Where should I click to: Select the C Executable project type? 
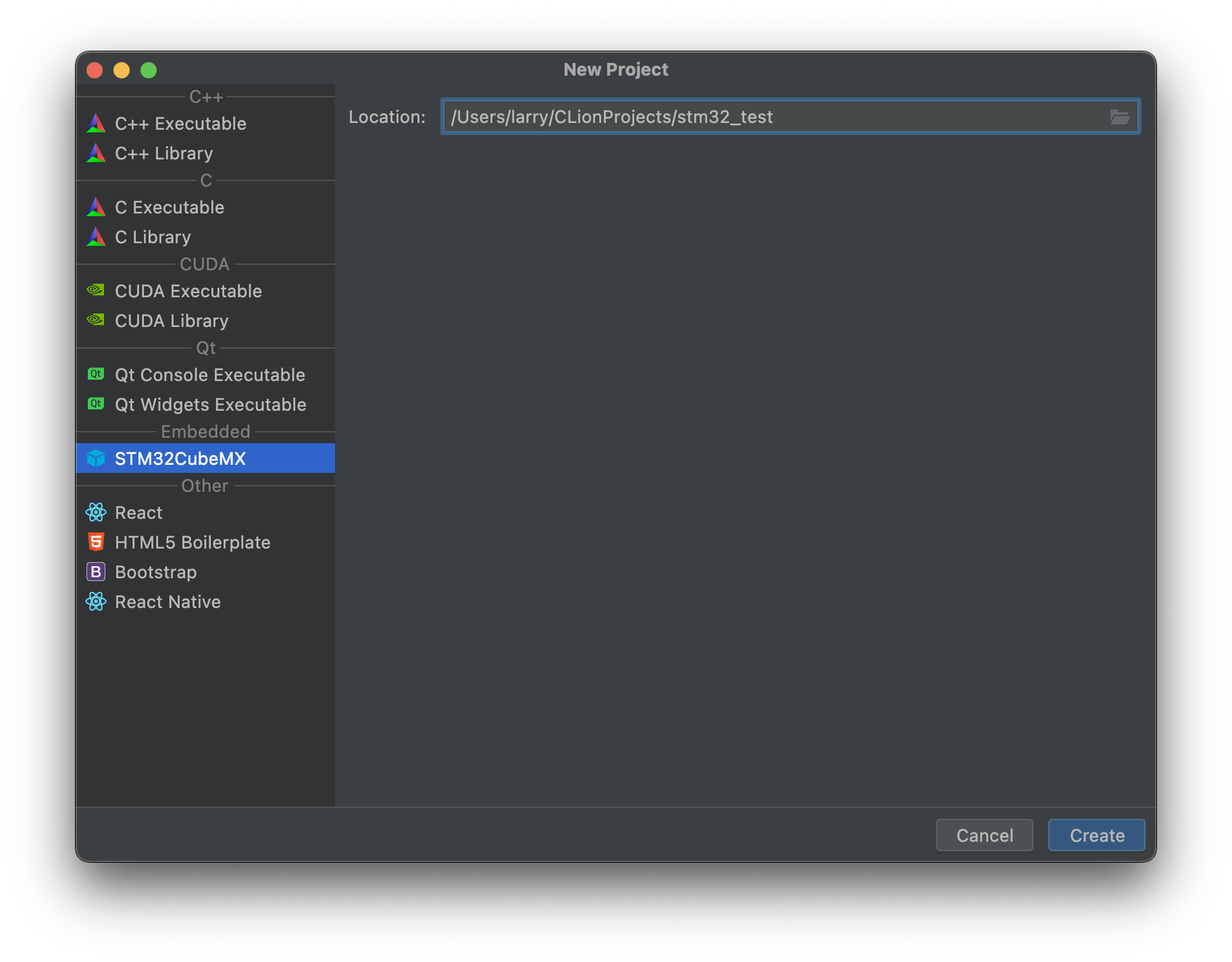[170, 207]
